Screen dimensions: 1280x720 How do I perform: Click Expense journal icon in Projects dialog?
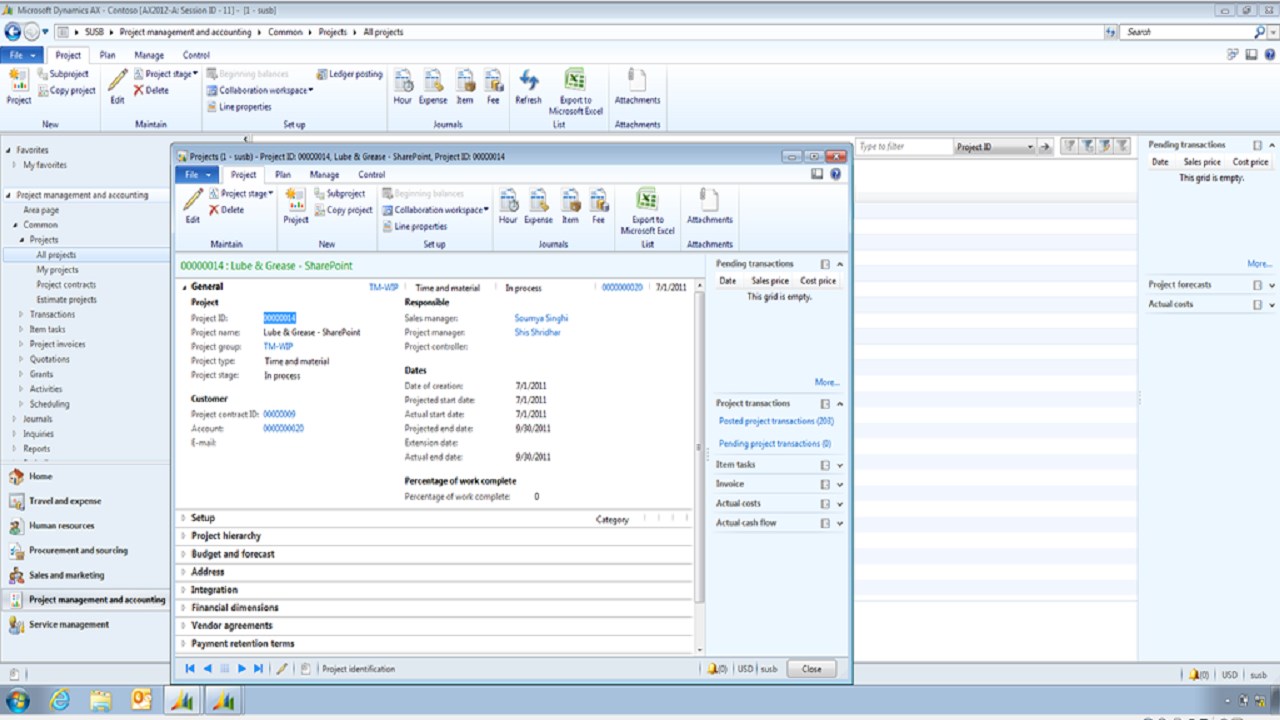click(x=538, y=205)
